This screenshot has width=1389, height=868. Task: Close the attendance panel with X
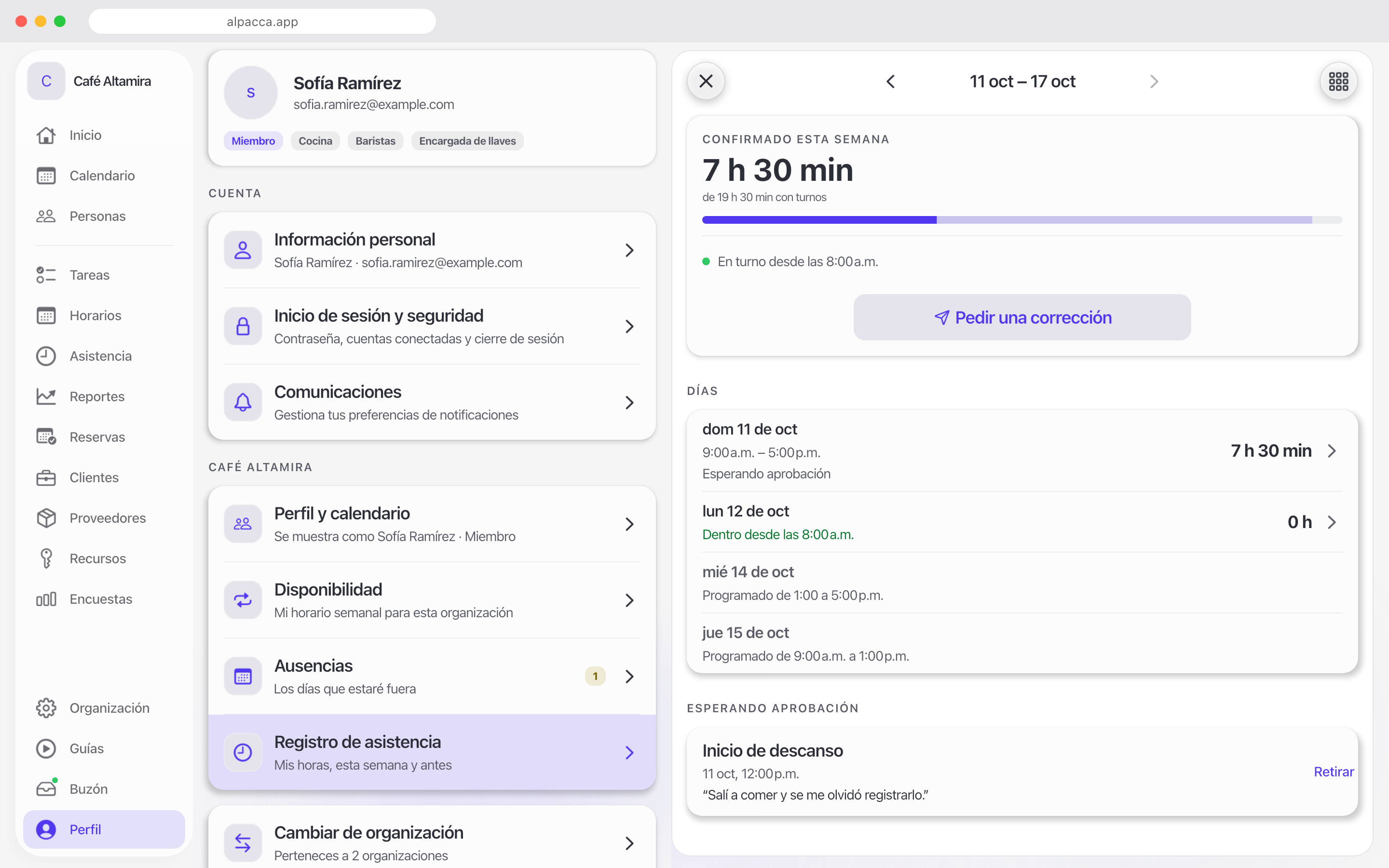click(706, 81)
